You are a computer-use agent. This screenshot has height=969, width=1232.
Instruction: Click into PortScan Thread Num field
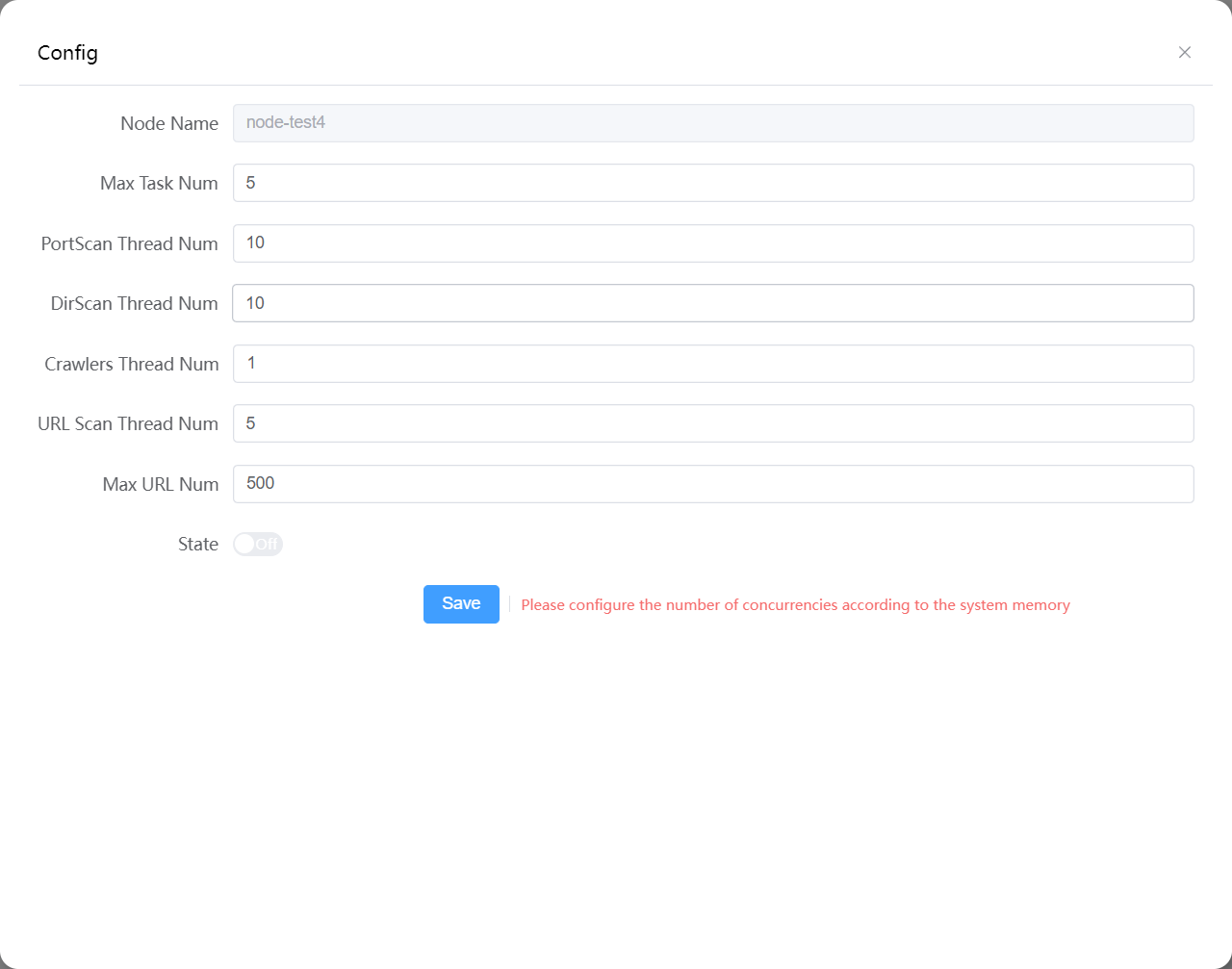[712, 243]
